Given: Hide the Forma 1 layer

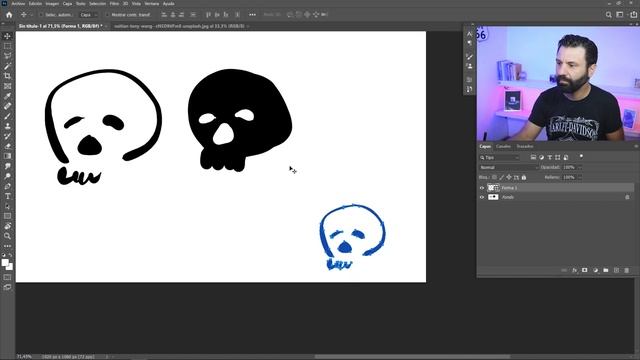Looking at the screenshot, I should pyautogui.click(x=482, y=188).
